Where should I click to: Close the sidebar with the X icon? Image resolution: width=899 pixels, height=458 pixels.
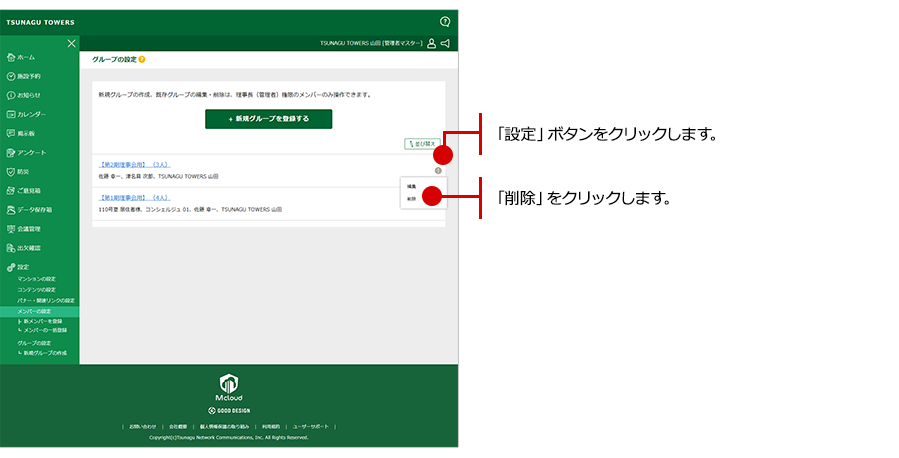(71, 43)
